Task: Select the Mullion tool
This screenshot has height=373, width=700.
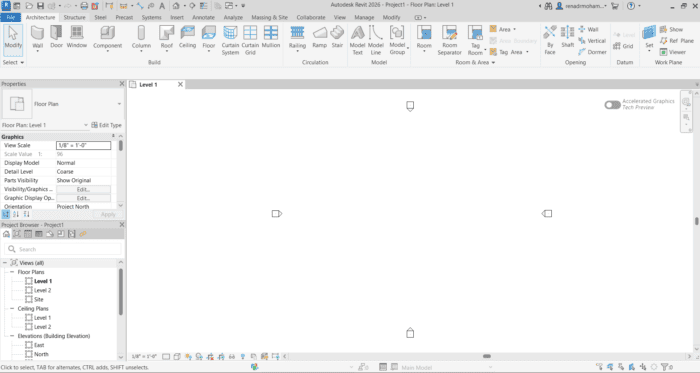Action: pos(271,37)
